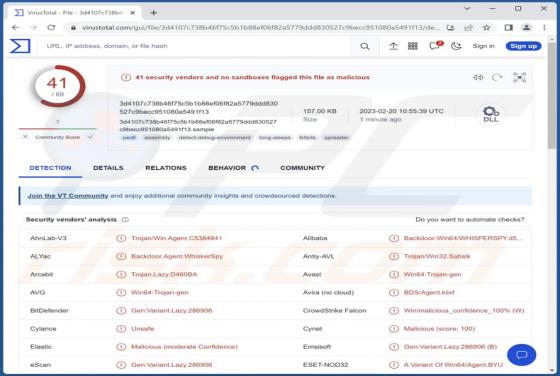Open the apps grid icon
This screenshot has width=560, height=376.
coord(413,46)
